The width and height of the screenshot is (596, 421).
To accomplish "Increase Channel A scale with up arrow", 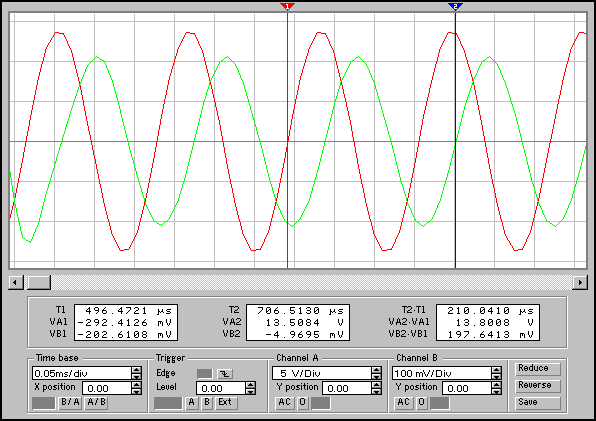I will [376, 370].
